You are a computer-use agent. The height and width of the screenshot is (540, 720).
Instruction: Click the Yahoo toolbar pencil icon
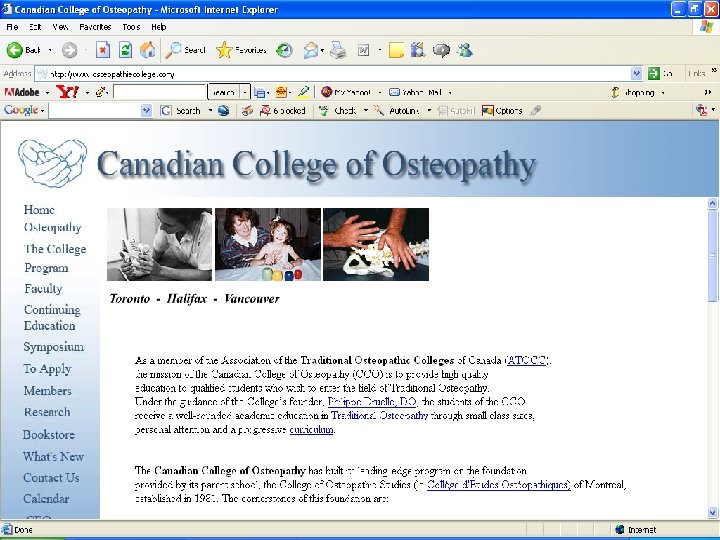[101, 92]
